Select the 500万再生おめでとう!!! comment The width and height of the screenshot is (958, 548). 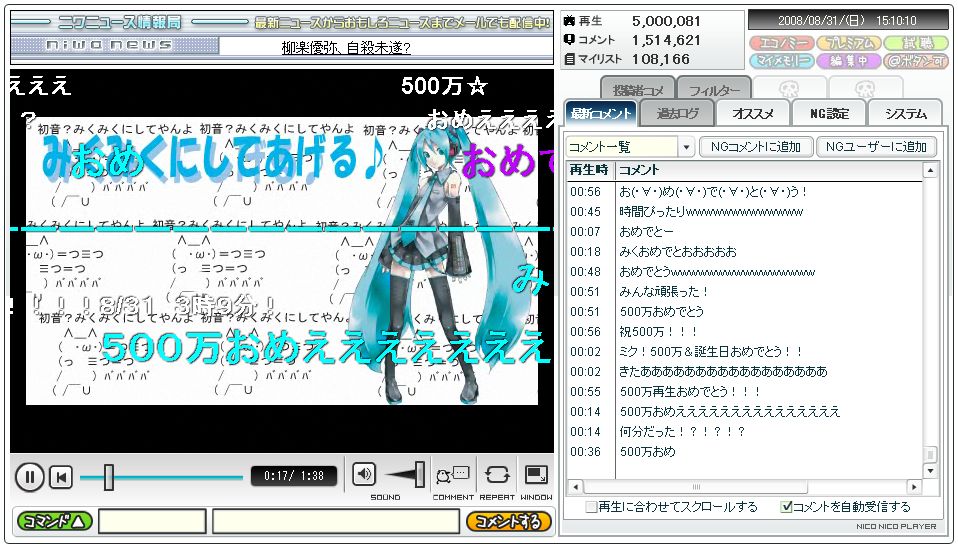point(745,392)
